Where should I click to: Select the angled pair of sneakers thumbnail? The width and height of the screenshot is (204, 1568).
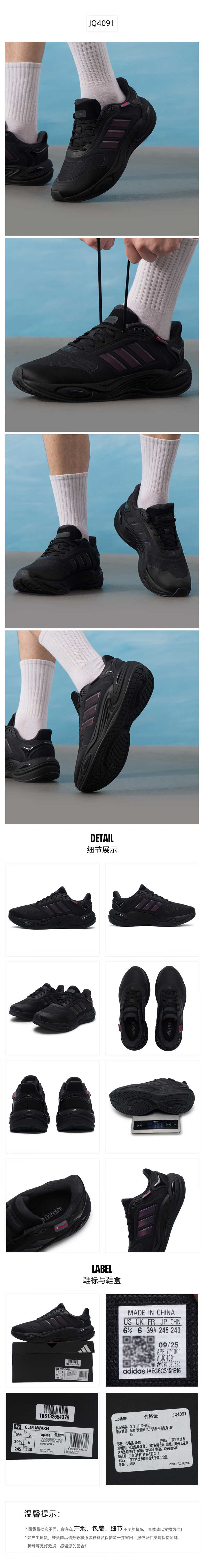click(52, 1008)
